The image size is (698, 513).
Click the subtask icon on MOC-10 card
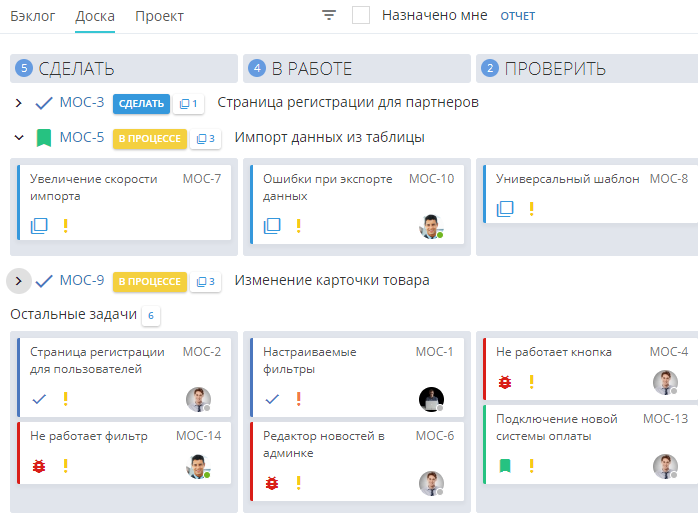pyautogui.click(x=272, y=226)
